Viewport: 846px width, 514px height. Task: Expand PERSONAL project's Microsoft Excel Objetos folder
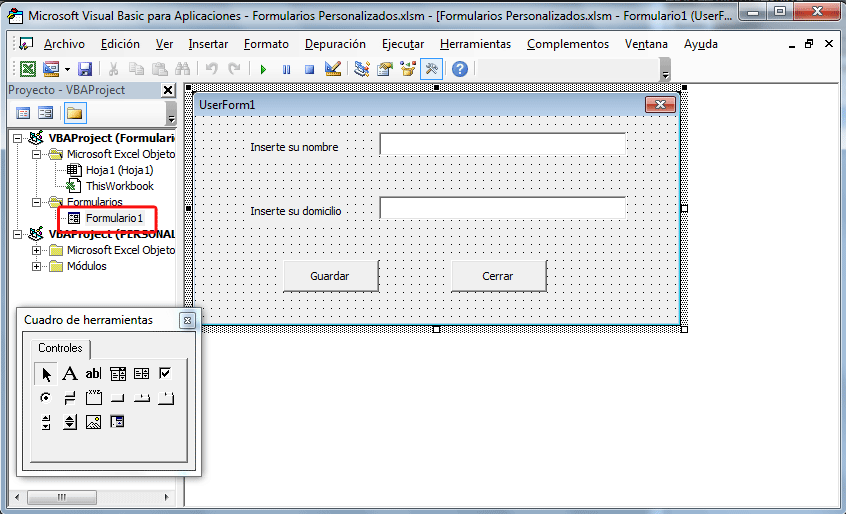click(36, 251)
